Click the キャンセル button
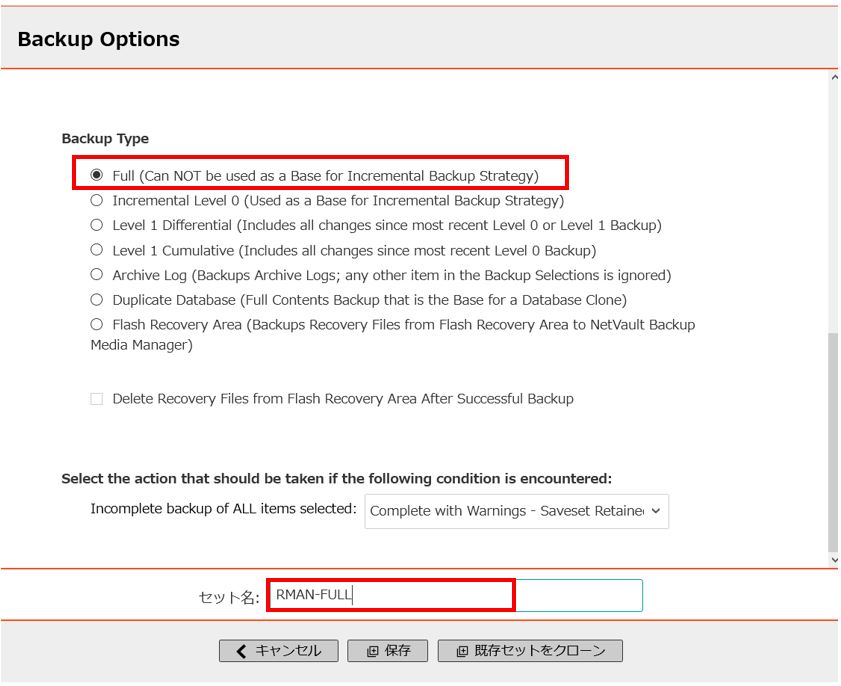841x686 pixels. (x=278, y=651)
